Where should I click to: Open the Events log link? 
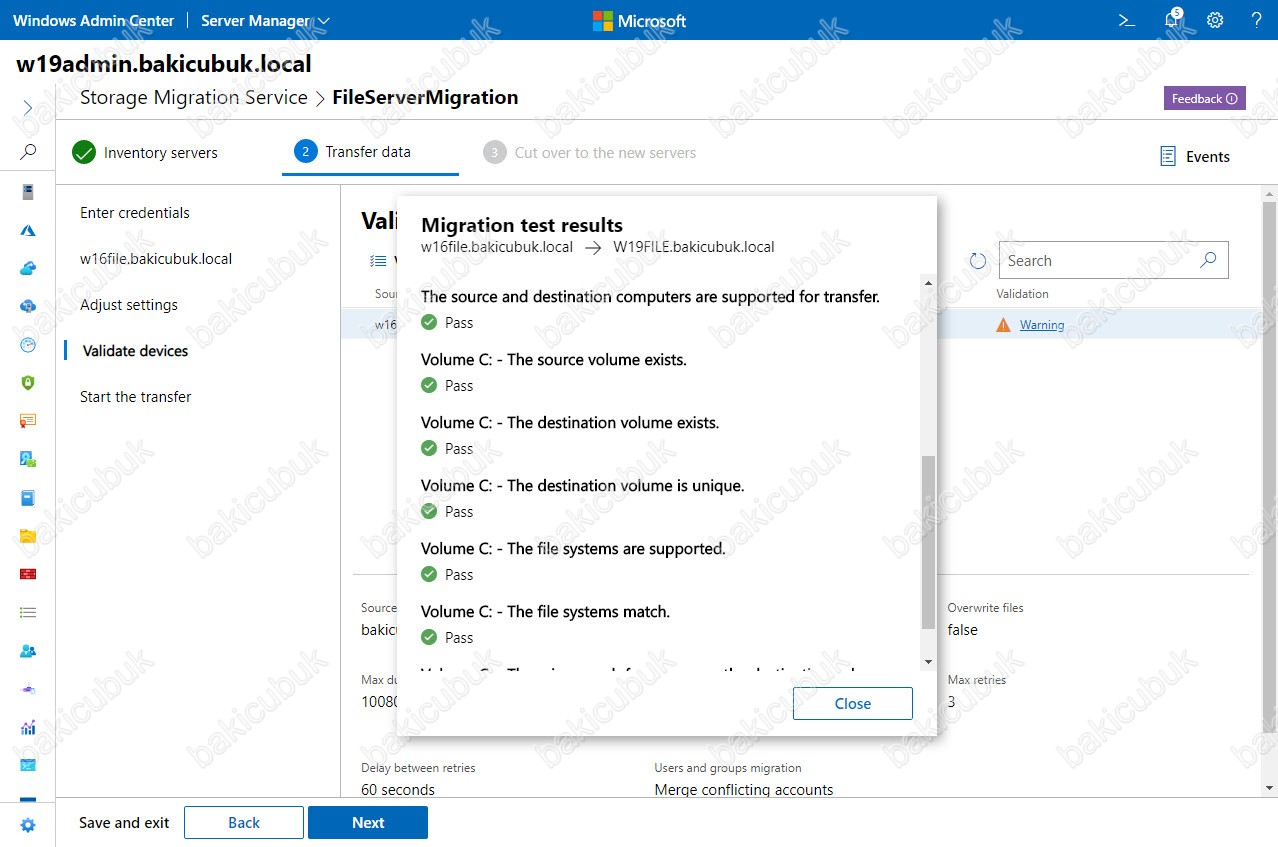1194,157
